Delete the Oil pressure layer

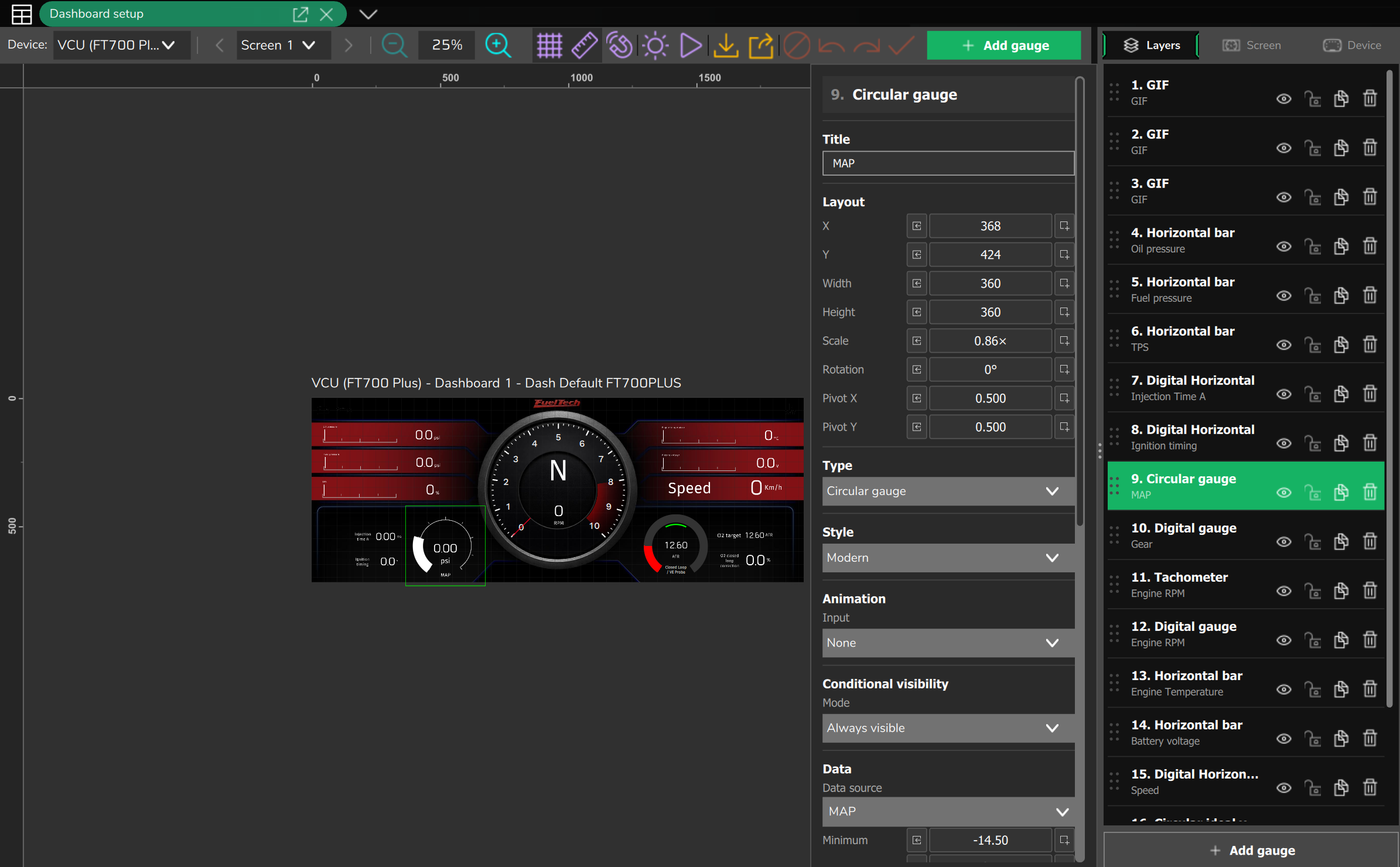1370,246
